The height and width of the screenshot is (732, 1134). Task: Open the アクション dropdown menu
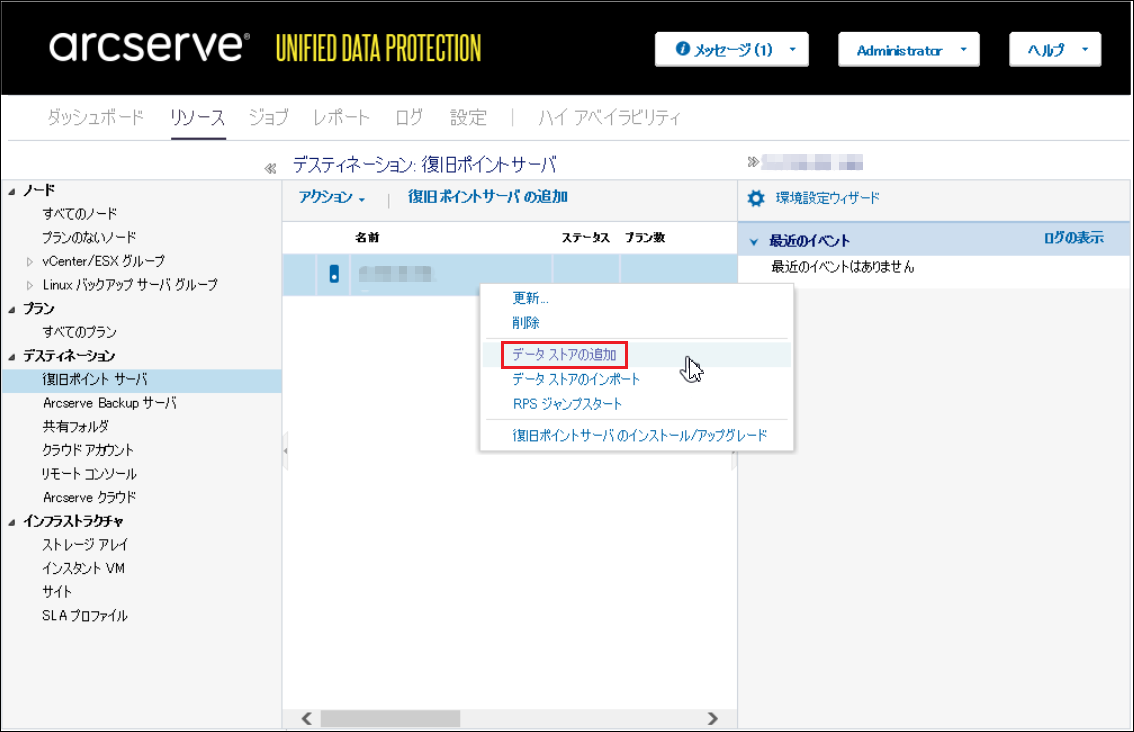pos(332,198)
